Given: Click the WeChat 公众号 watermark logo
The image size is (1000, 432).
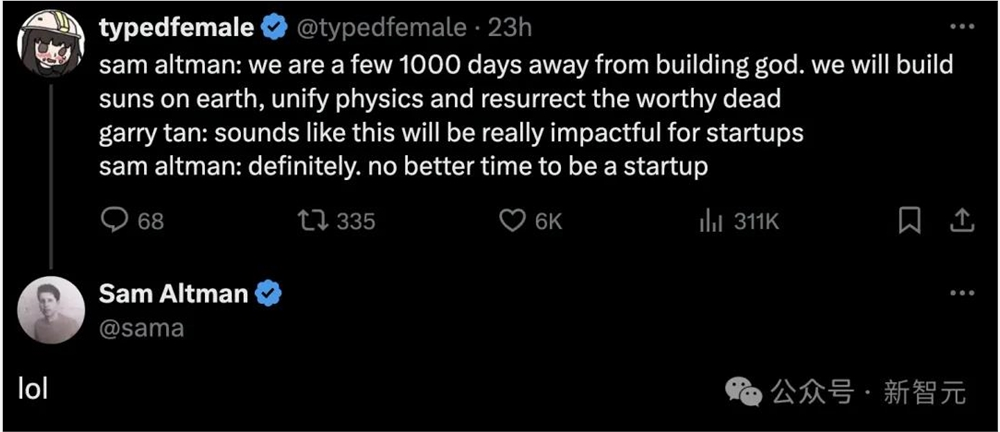Looking at the screenshot, I should (x=745, y=391).
